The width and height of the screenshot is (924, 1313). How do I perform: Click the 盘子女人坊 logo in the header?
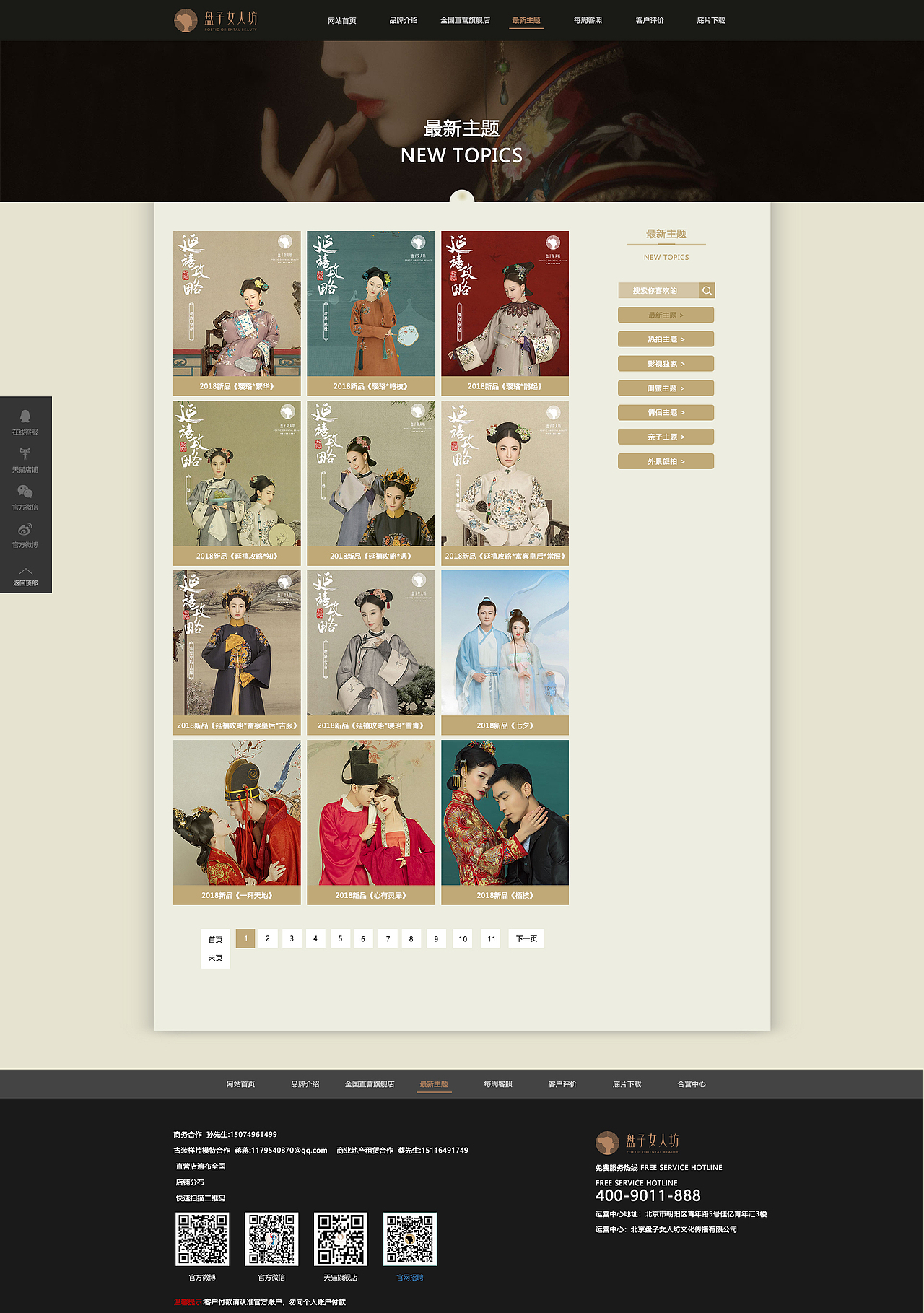[216, 20]
